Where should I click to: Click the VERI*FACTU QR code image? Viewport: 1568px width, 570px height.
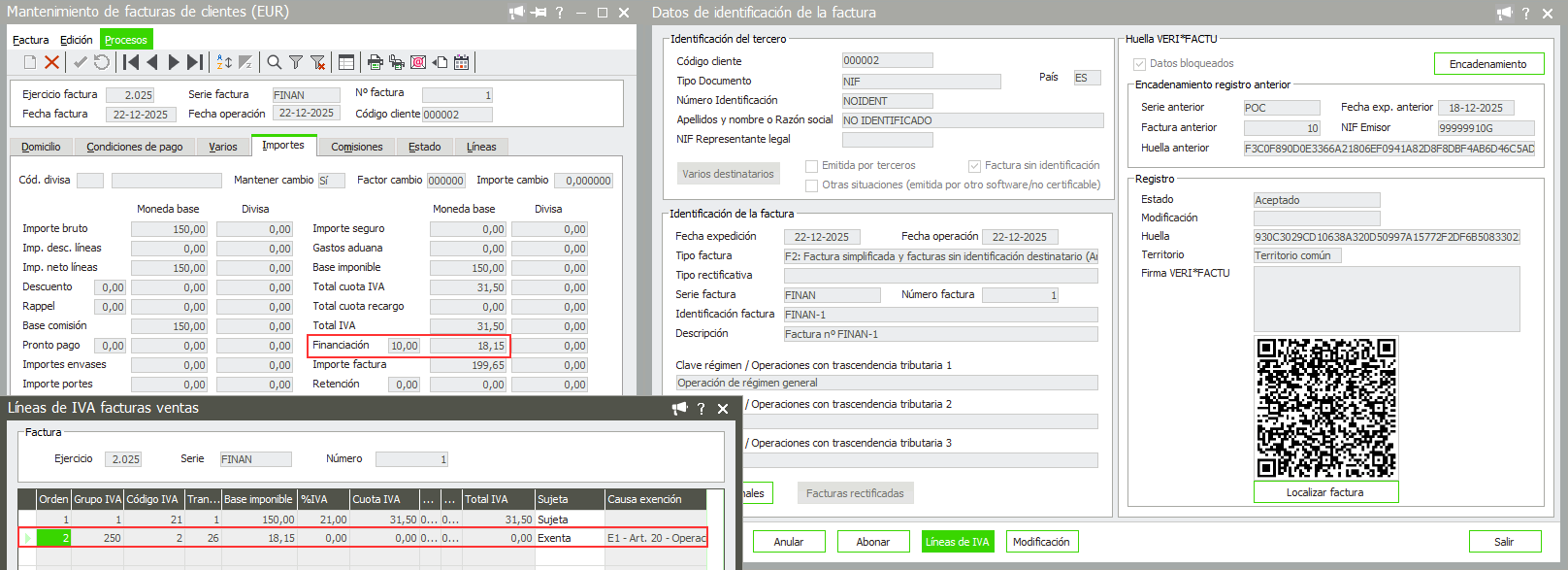pos(1325,407)
